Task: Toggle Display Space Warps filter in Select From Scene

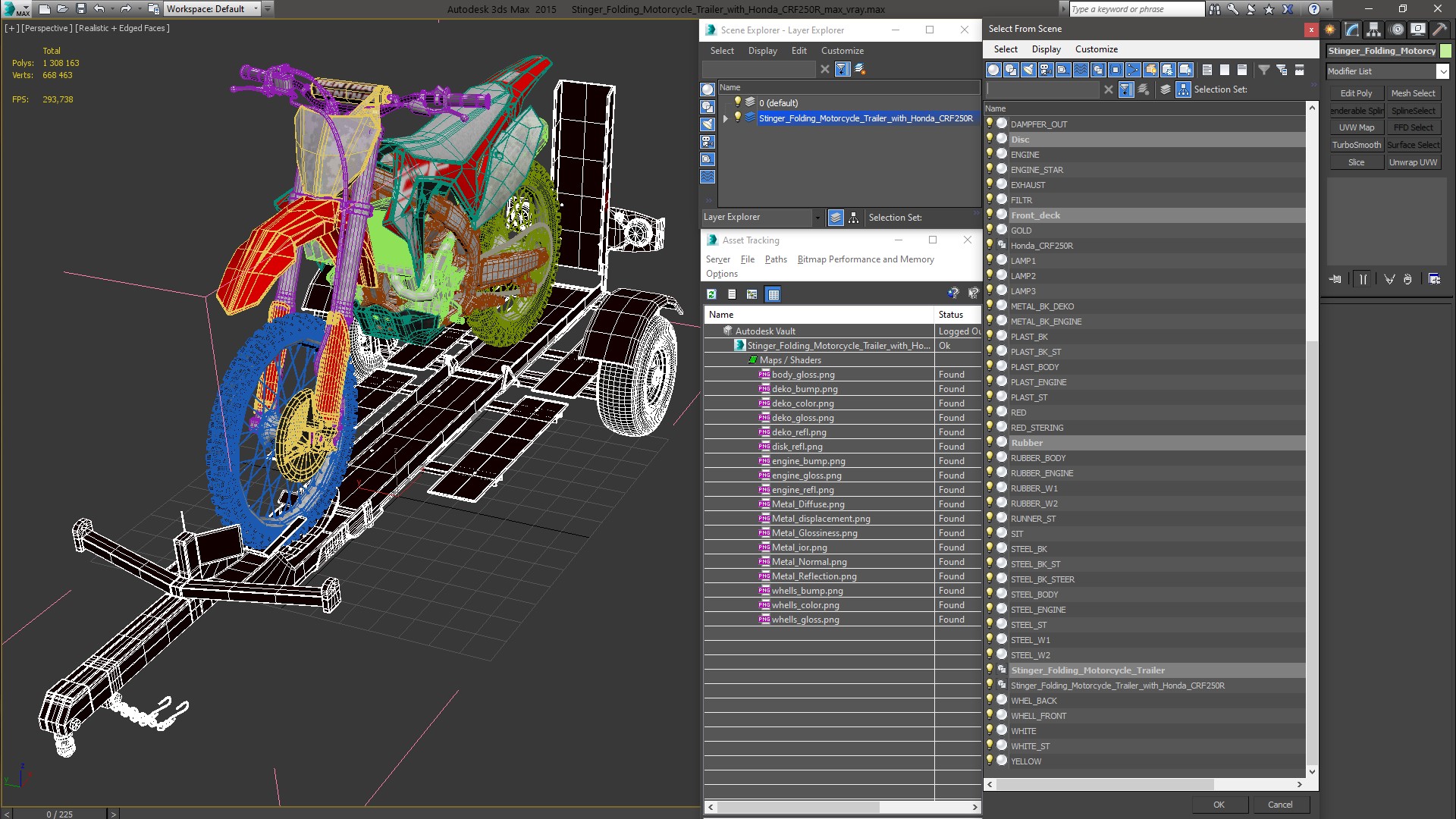Action: (1081, 70)
